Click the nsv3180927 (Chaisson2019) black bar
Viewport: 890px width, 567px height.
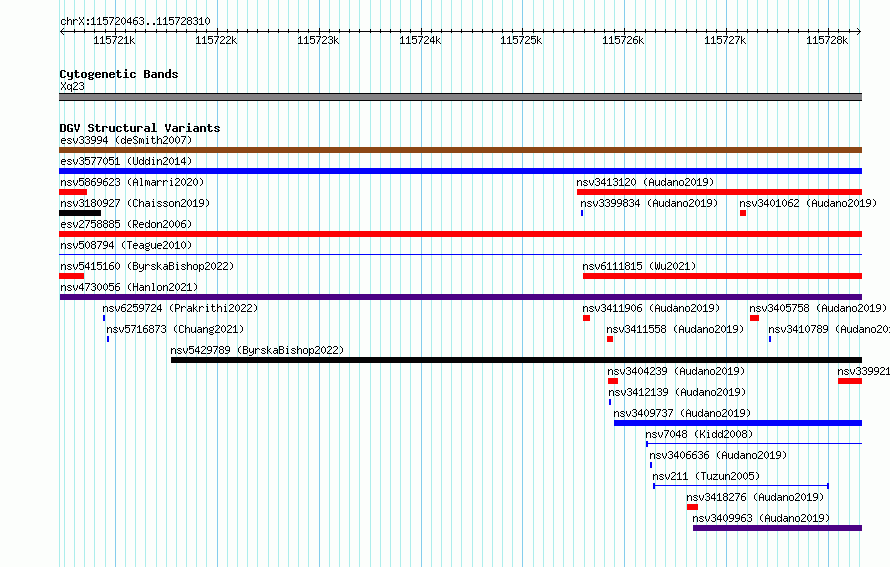pyautogui.click(x=80, y=213)
